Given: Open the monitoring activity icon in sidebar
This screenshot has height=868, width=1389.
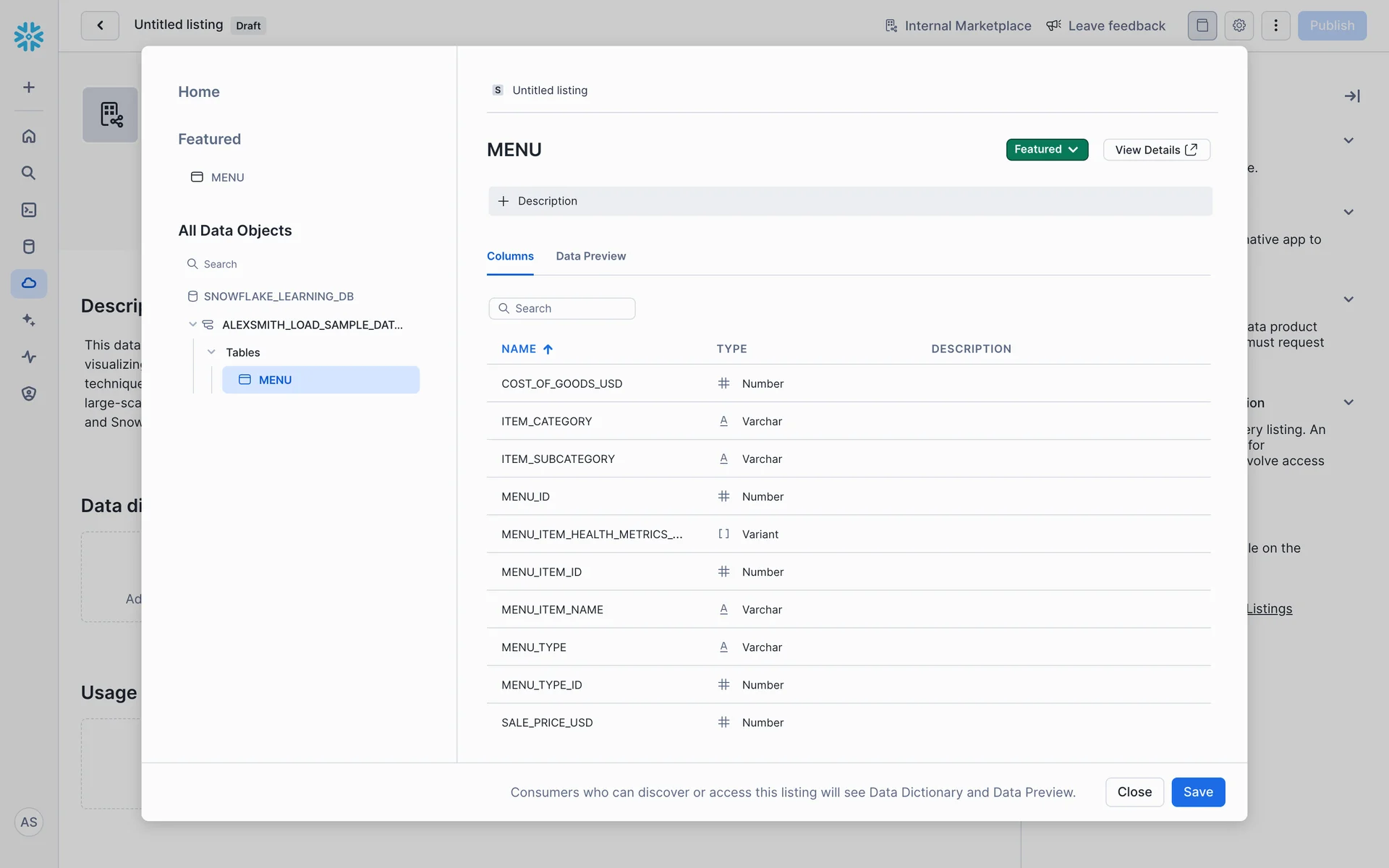Looking at the screenshot, I should coord(29,357).
